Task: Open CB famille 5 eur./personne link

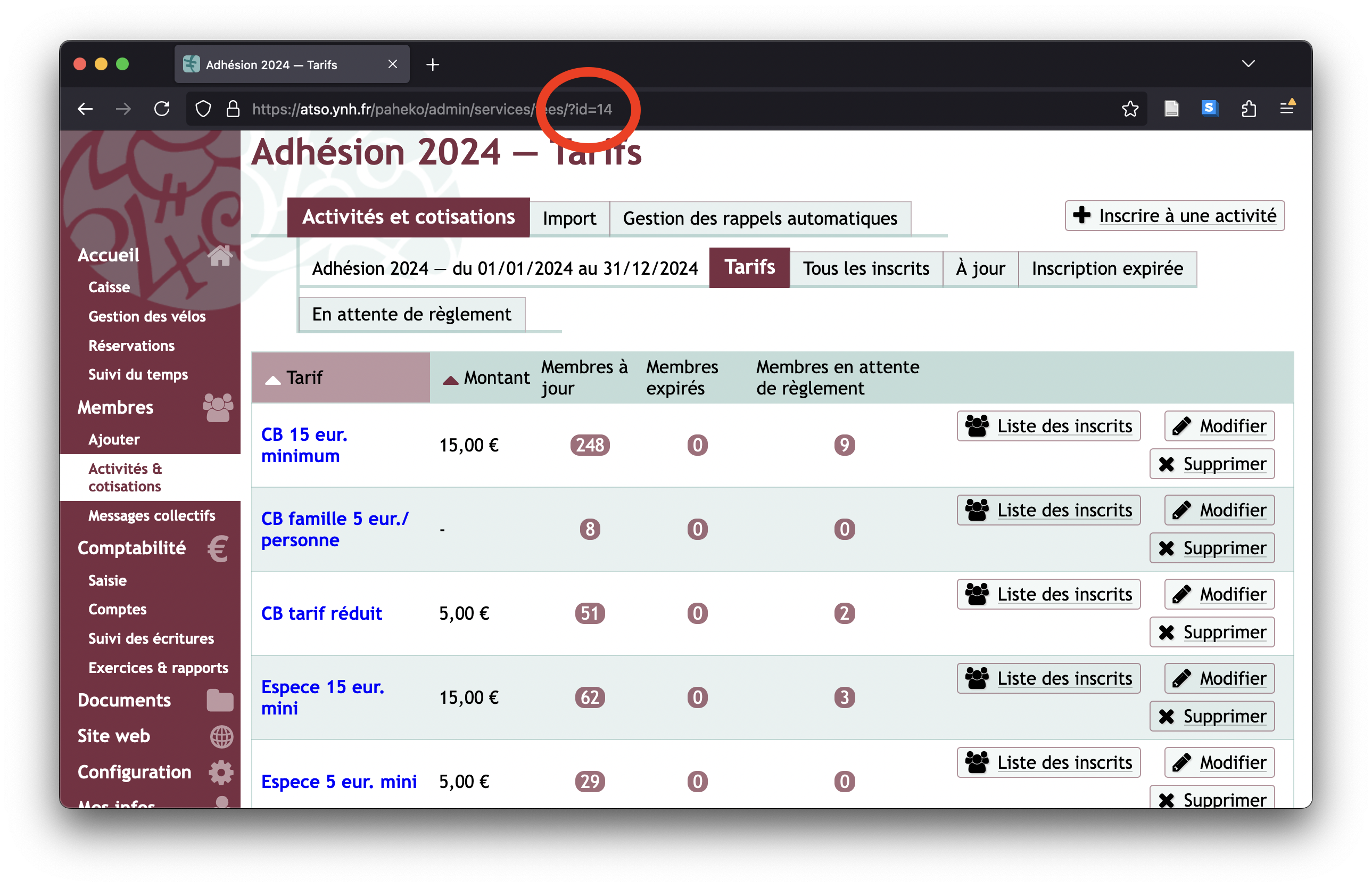Action: click(x=335, y=529)
